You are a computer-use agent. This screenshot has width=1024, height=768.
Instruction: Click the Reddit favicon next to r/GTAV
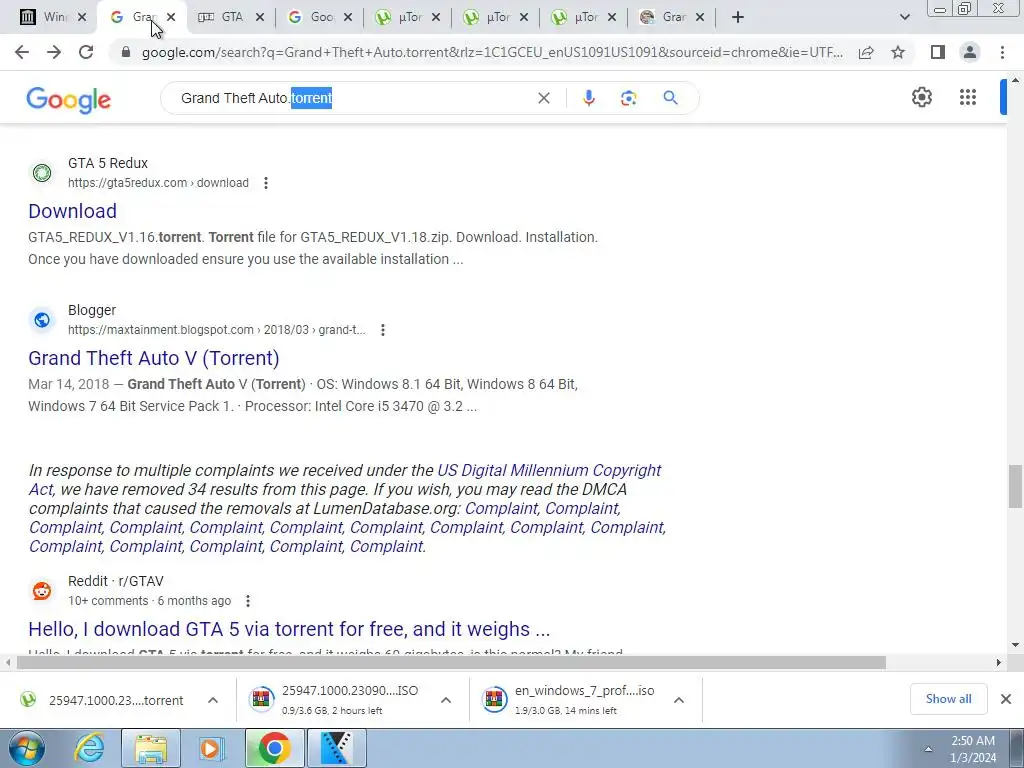(x=42, y=590)
